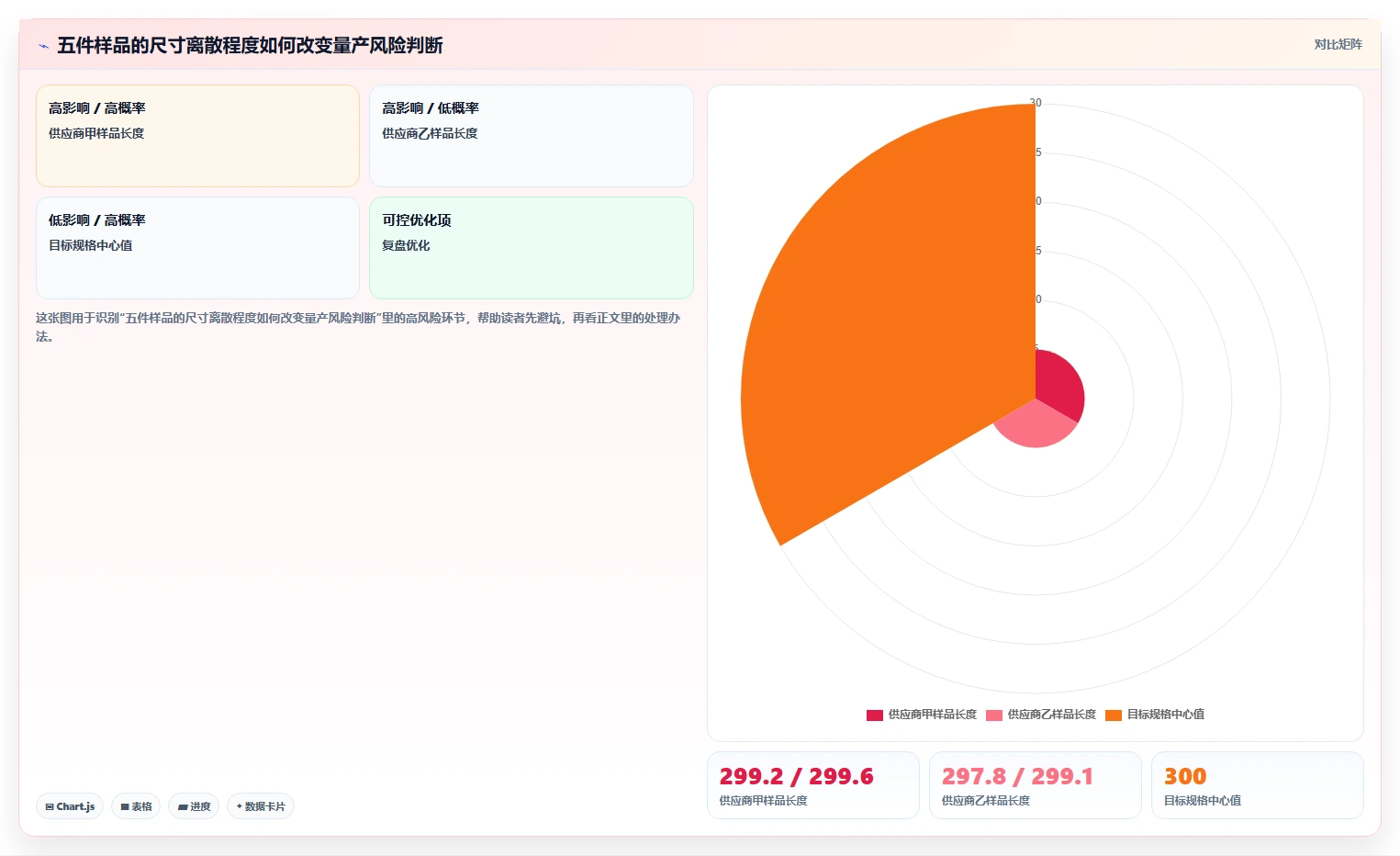Screen dimensions: 1400x856
Task: Toggle 目标规格中心值 legend swatch
Action: (x=1114, y=715)
